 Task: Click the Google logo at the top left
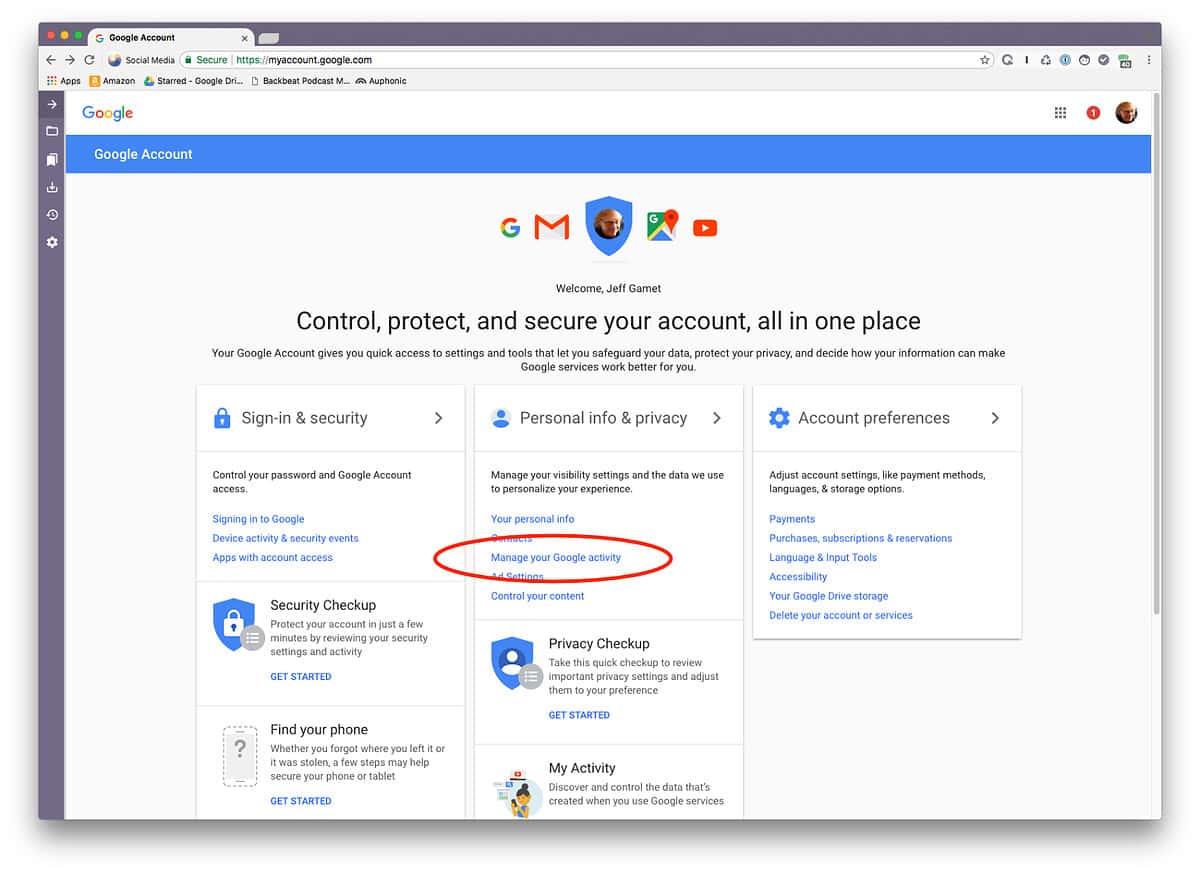pyautogui.click(x=108, y=114)
